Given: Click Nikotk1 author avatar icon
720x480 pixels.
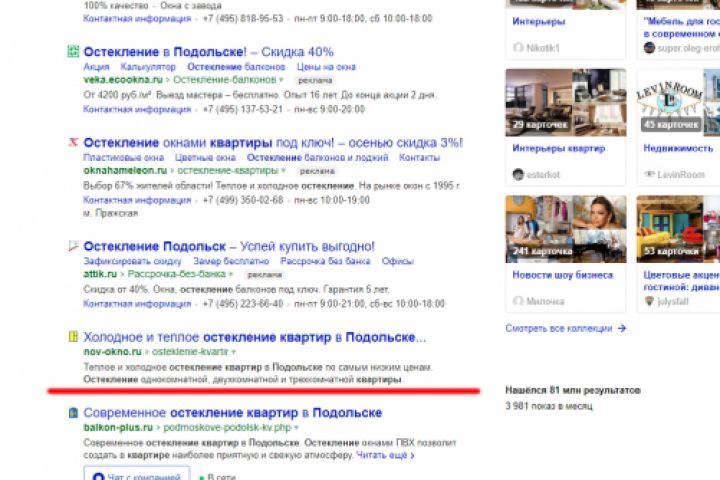Looking at the screenshot, I should tap(518, 47).
